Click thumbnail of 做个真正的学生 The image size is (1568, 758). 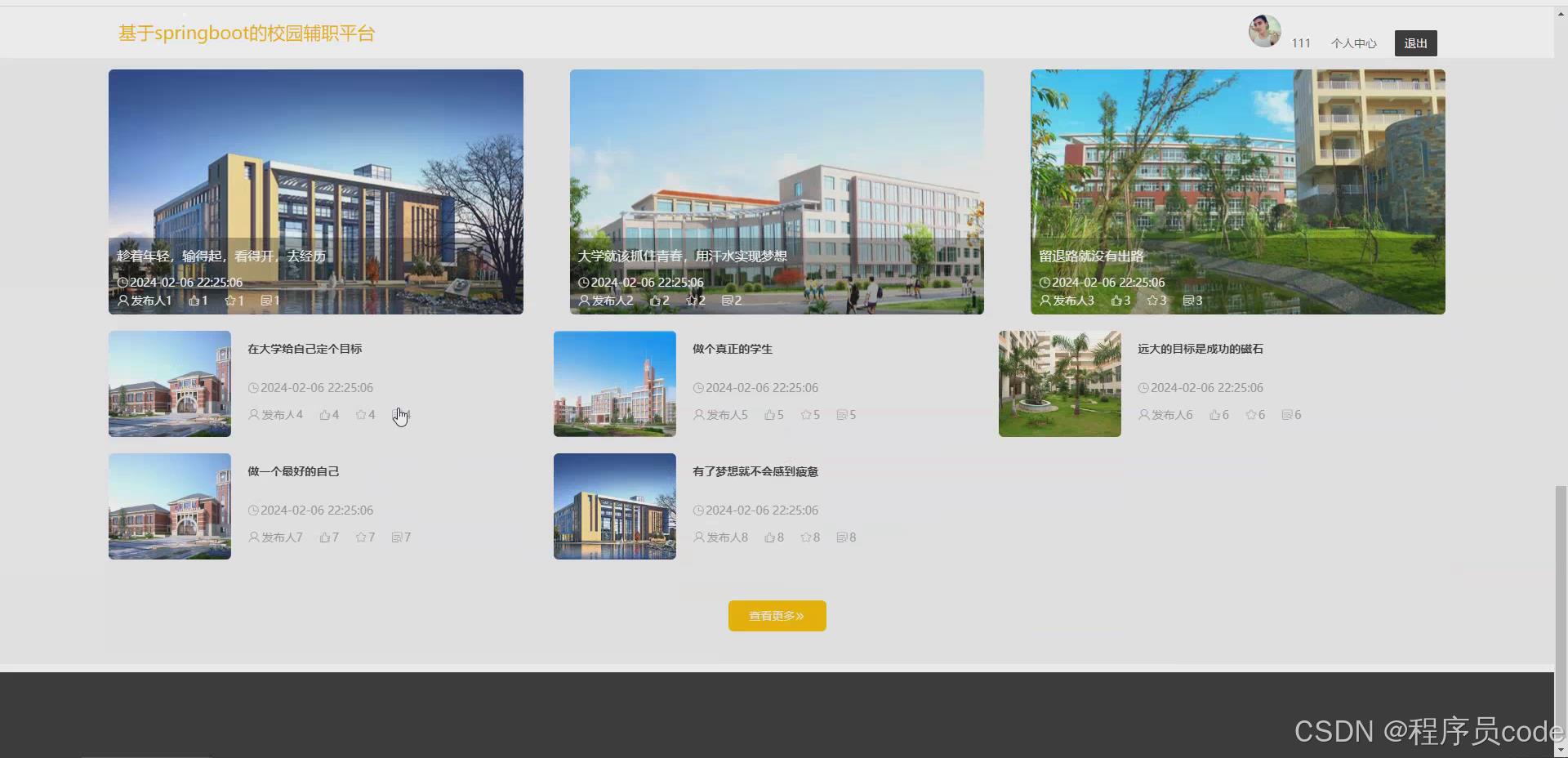[615, 384]
